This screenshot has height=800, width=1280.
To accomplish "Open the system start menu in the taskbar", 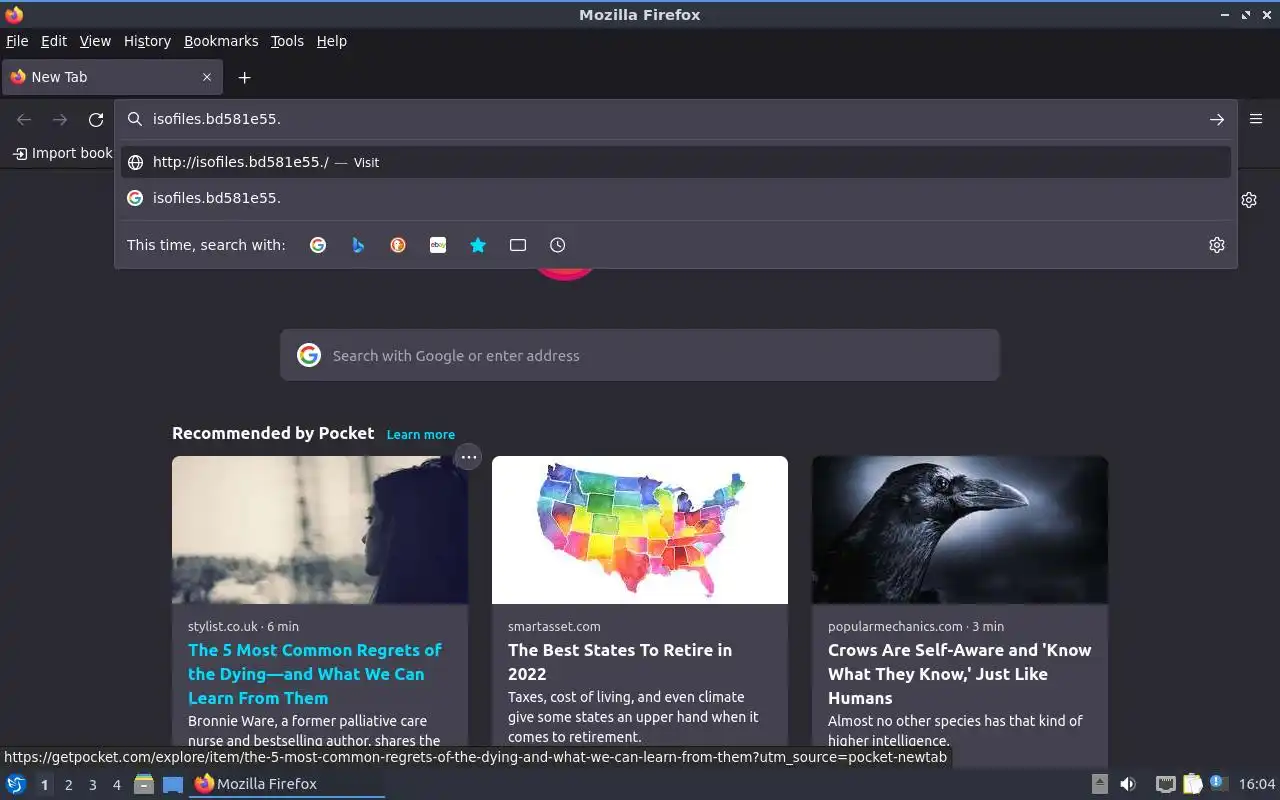I will (x=16, y=784).
